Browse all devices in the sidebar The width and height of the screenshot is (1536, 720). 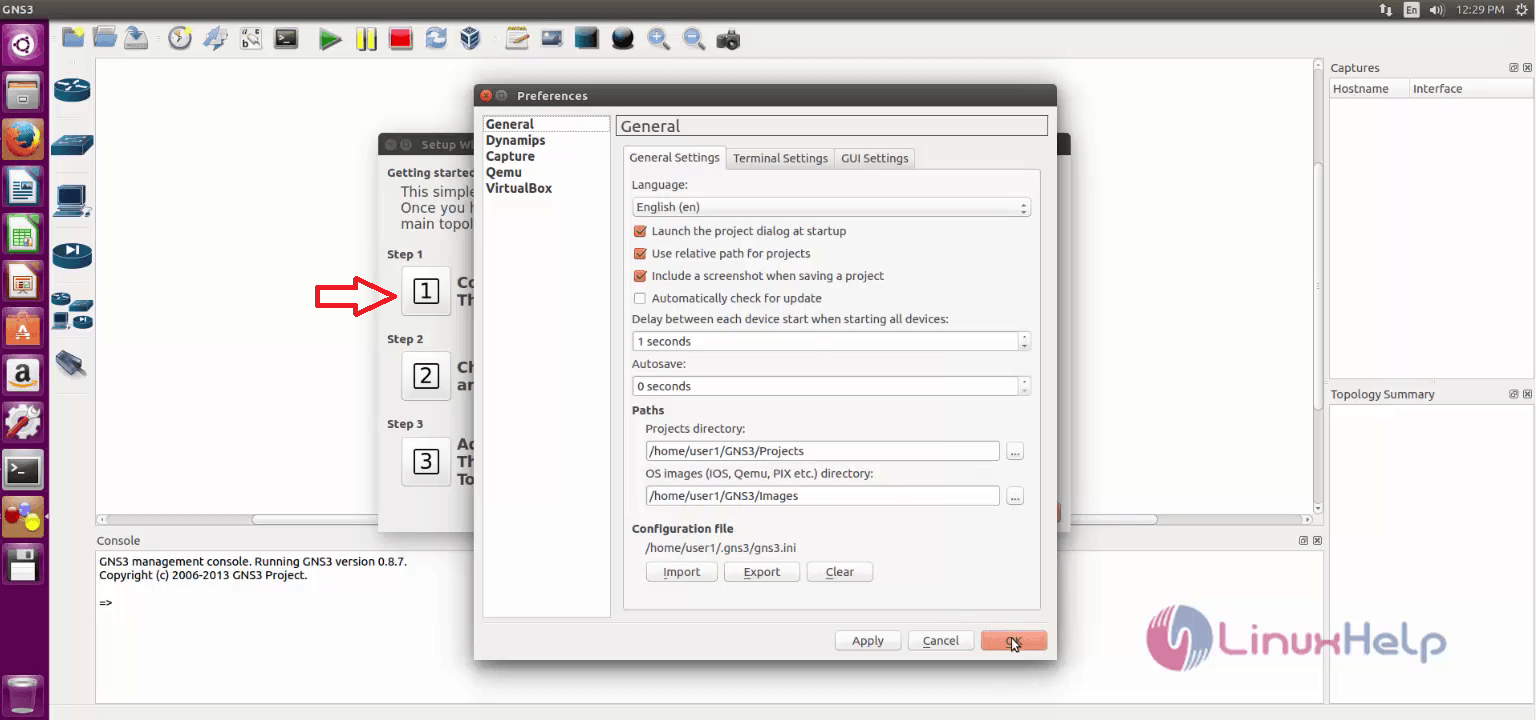72,311
